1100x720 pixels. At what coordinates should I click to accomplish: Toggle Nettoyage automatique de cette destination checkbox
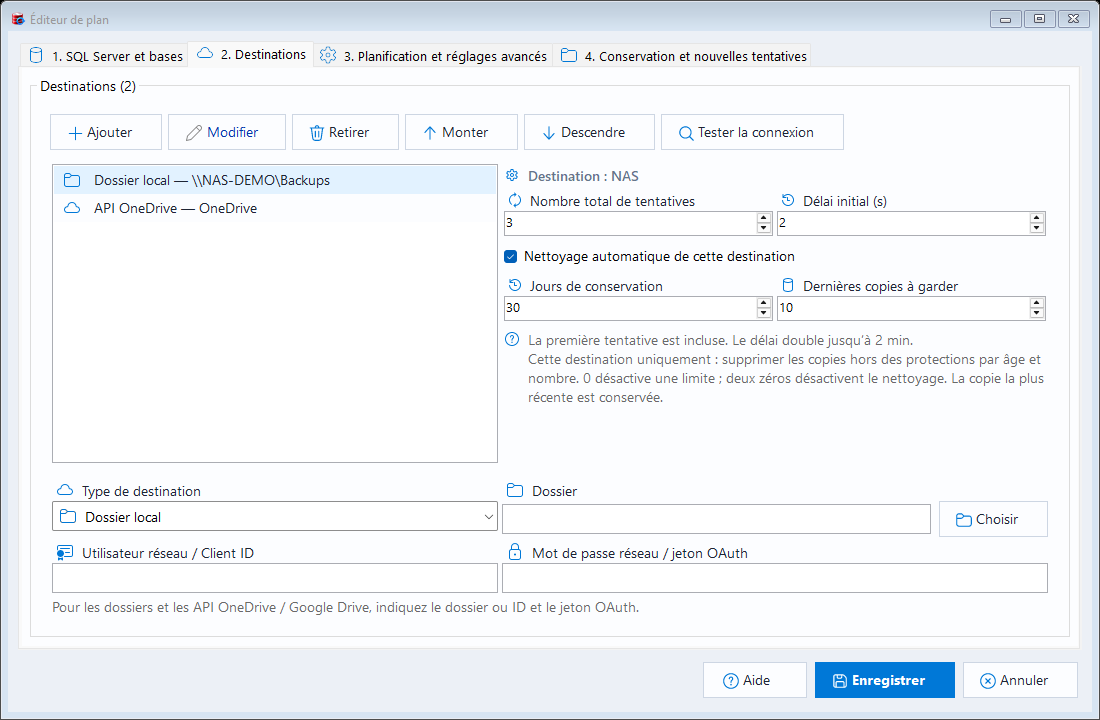511,257
